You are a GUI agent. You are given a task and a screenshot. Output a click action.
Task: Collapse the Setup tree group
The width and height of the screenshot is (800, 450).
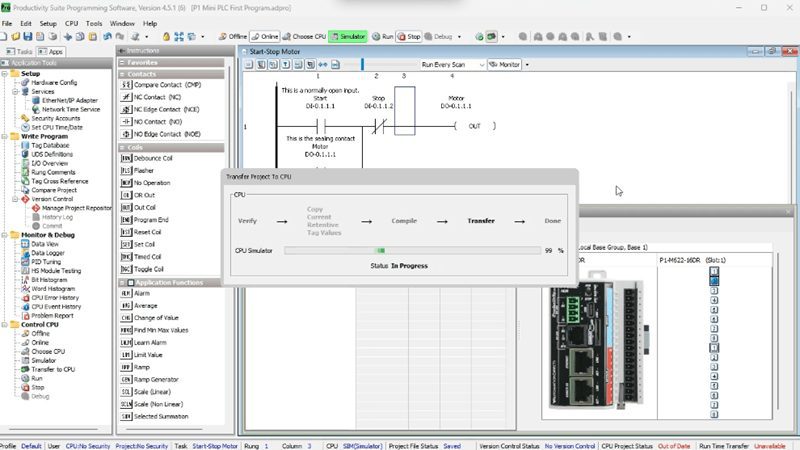pyautogui.click(x=5, y=73)
